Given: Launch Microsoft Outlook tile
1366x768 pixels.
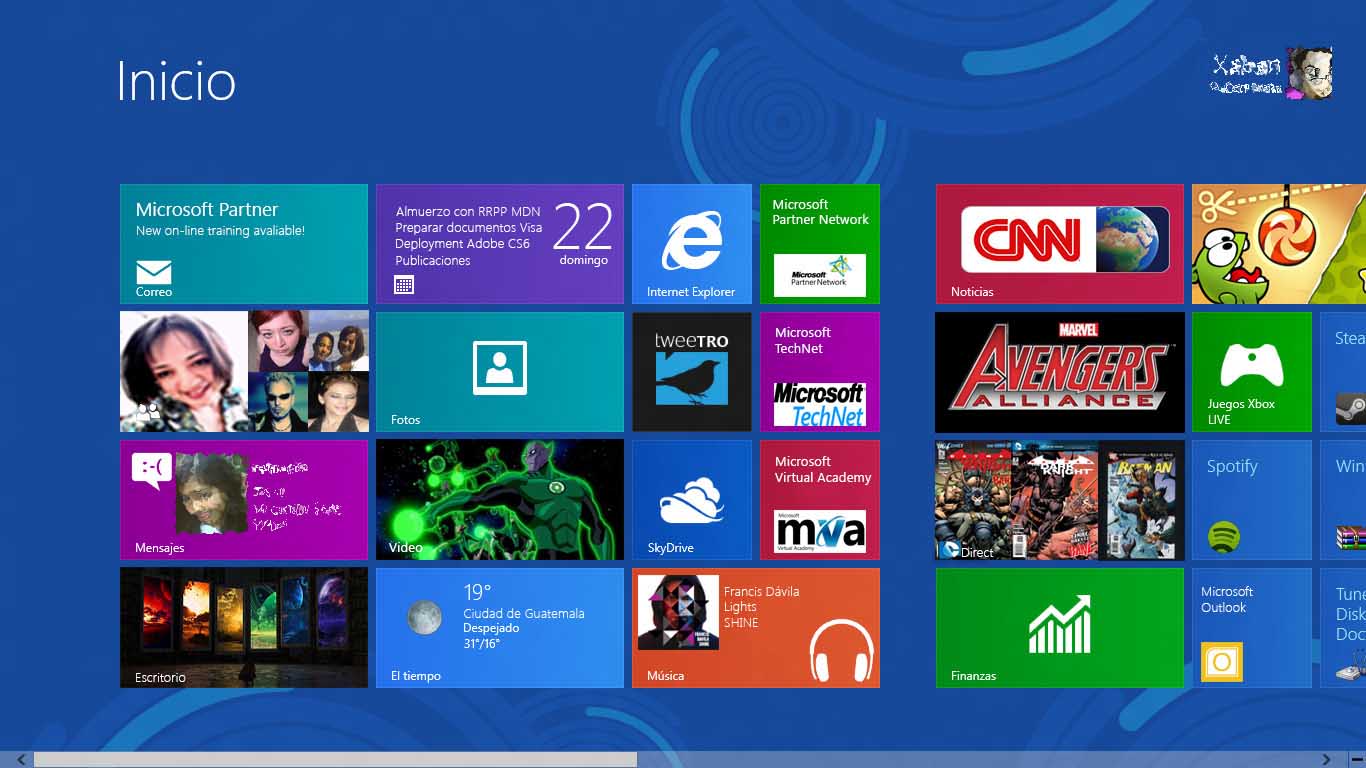Looking at the screenshot, I should tap(1252, 628).
